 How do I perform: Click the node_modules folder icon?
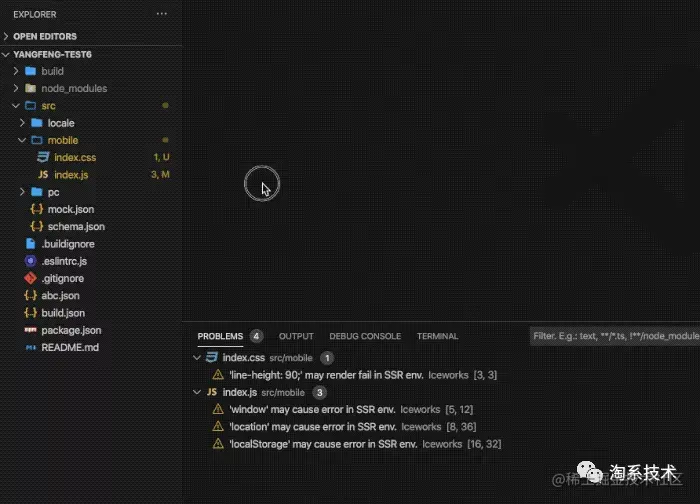(30, 88)
